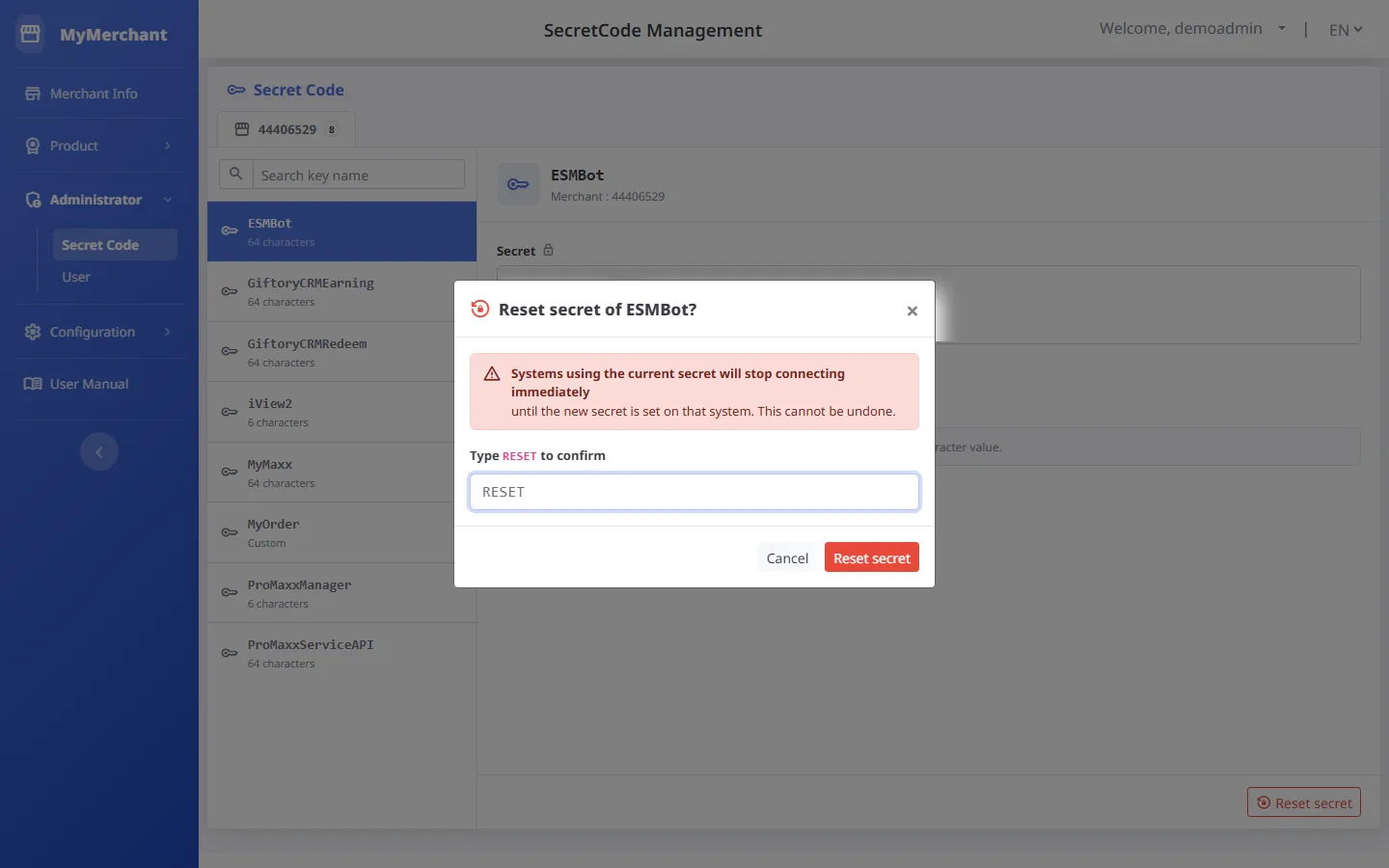Click the search magnifier icon
1389x868 pixels.
pyautogui.click(x=235, y=175)
